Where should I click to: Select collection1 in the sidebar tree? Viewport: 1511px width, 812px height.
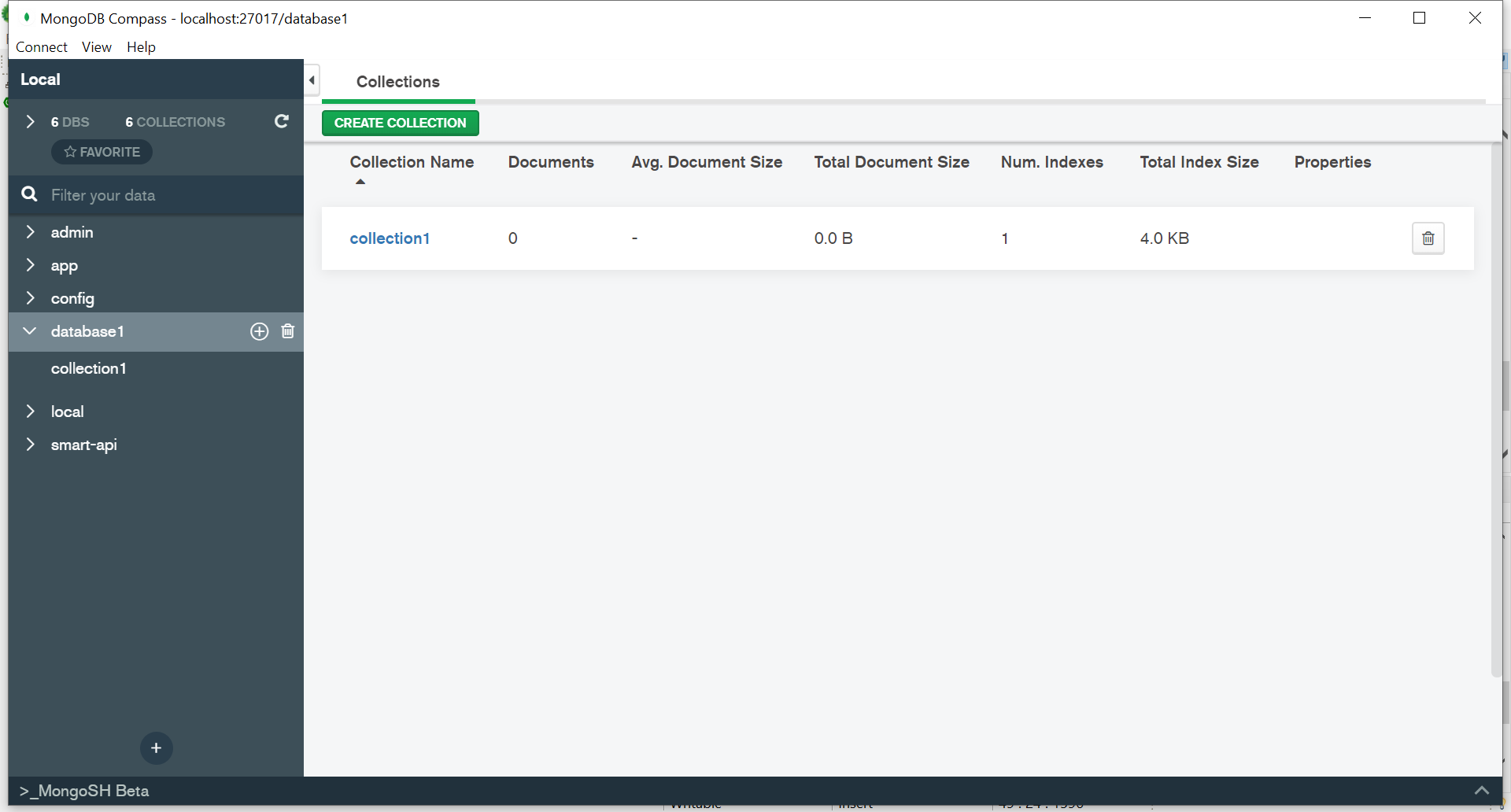[88, 368]
